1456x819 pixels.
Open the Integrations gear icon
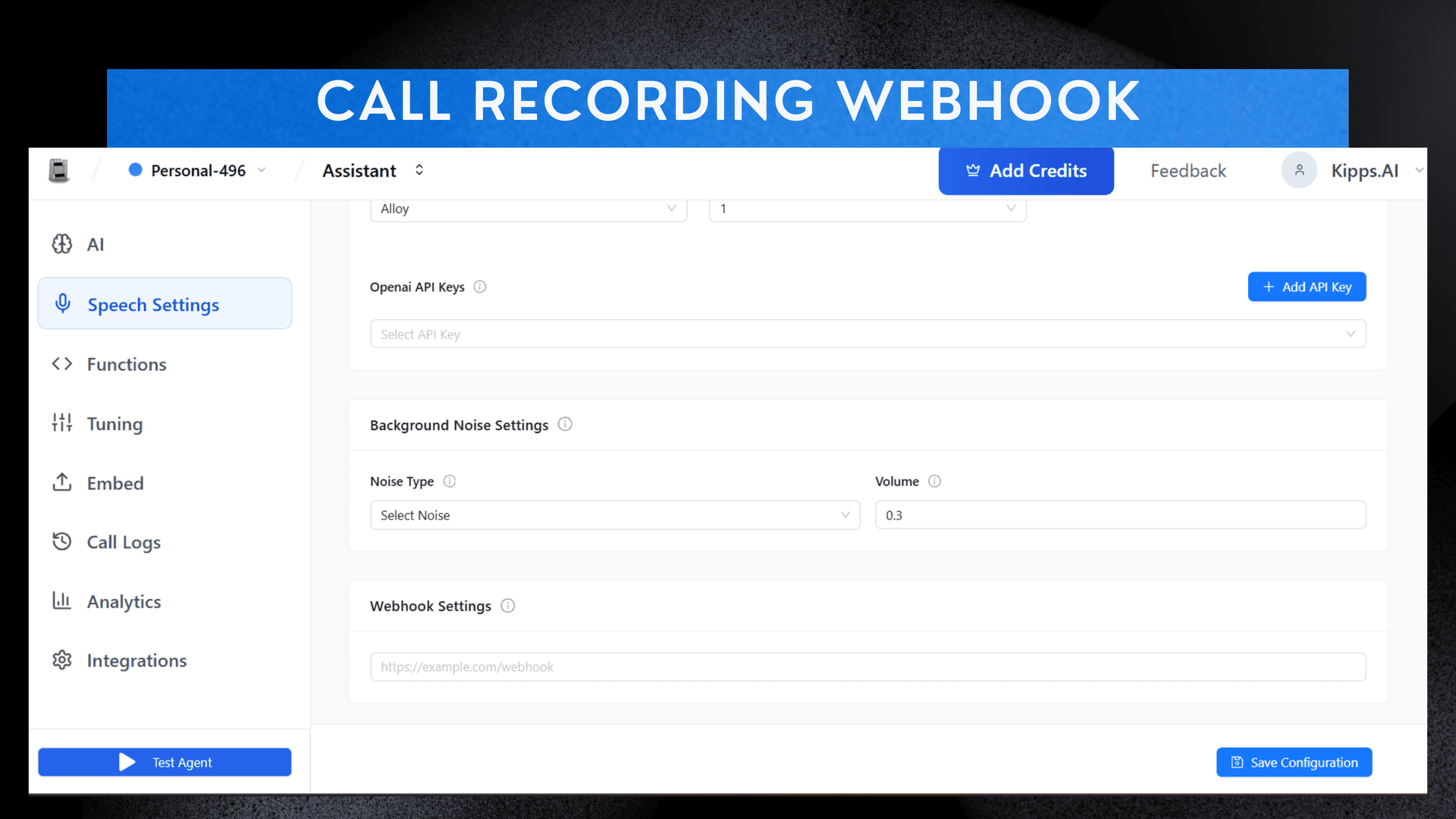point(61,660)
